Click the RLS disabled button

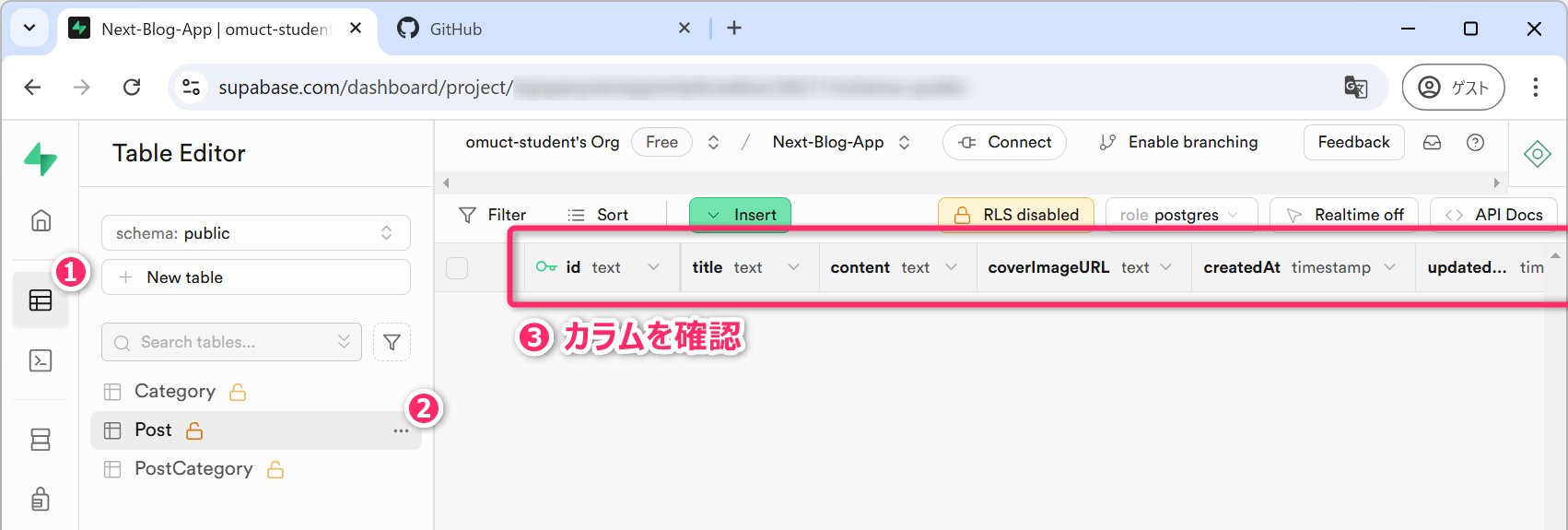(x=1015, y=215)
